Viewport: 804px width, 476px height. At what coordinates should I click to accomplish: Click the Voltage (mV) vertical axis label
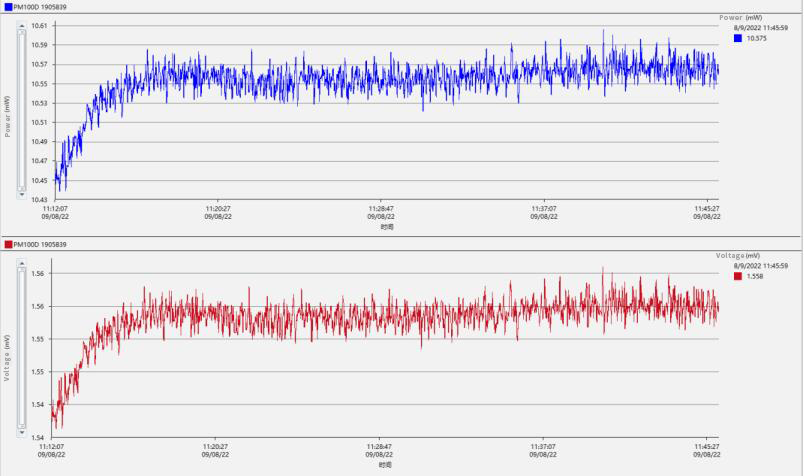(8, 358)
